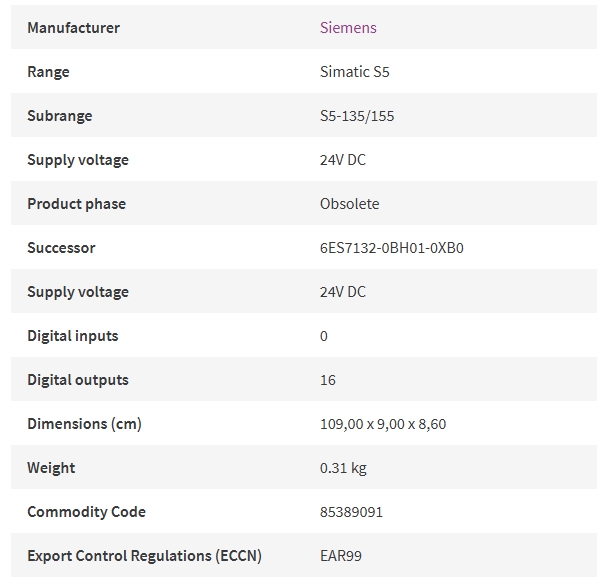Click the Digital outputs label
Screen dimensions: 609x581
click(78, 380)
